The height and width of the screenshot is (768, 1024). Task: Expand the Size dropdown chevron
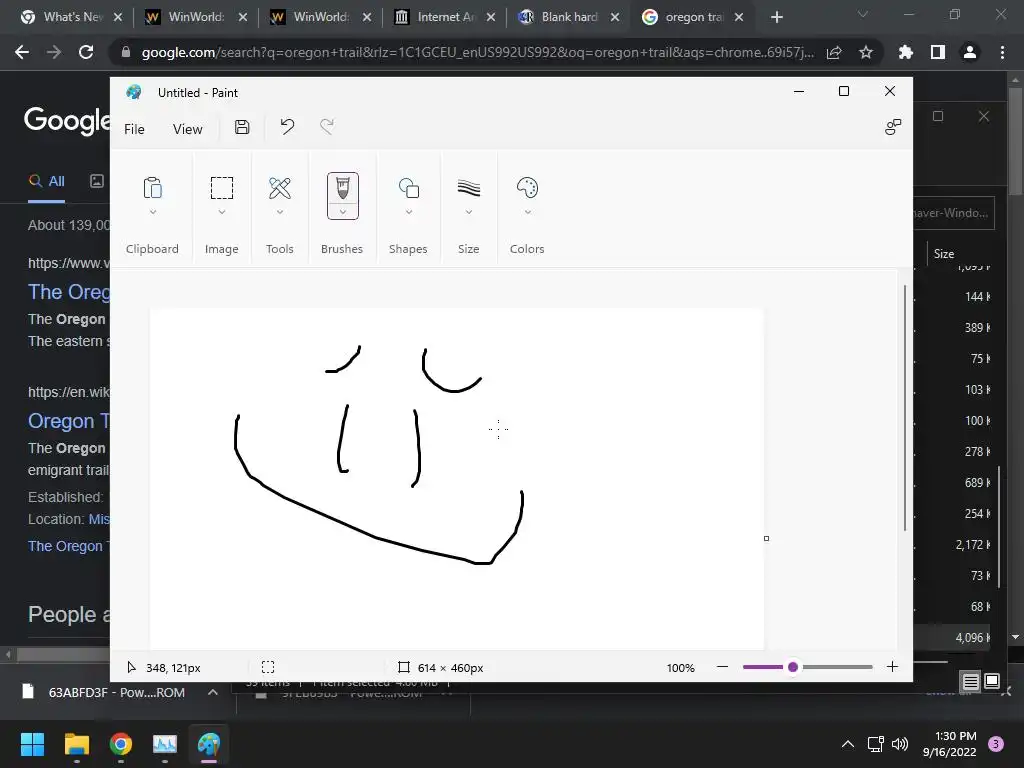(x=469, y=212)
